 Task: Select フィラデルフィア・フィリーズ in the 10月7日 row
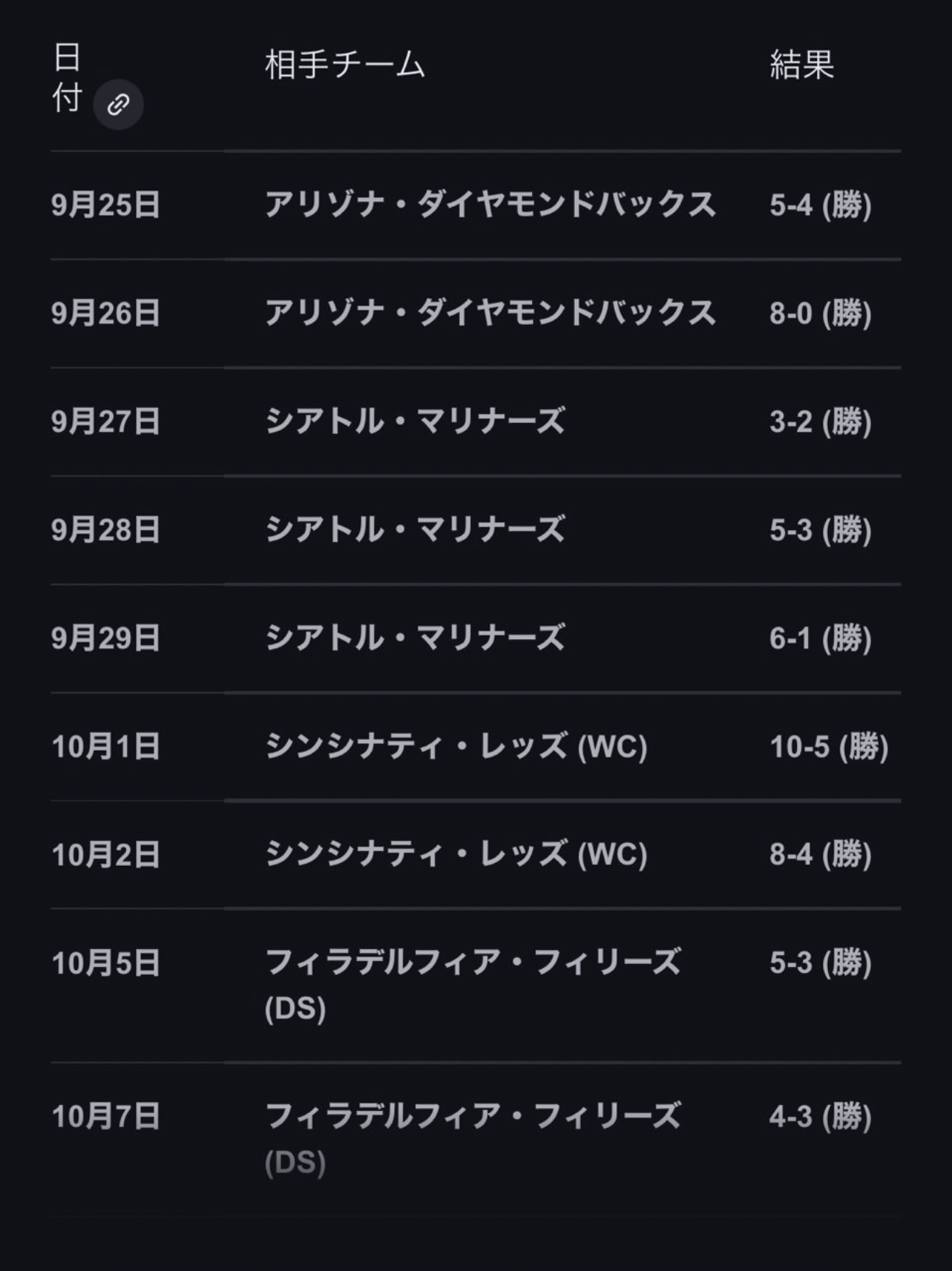[472, 1117]
